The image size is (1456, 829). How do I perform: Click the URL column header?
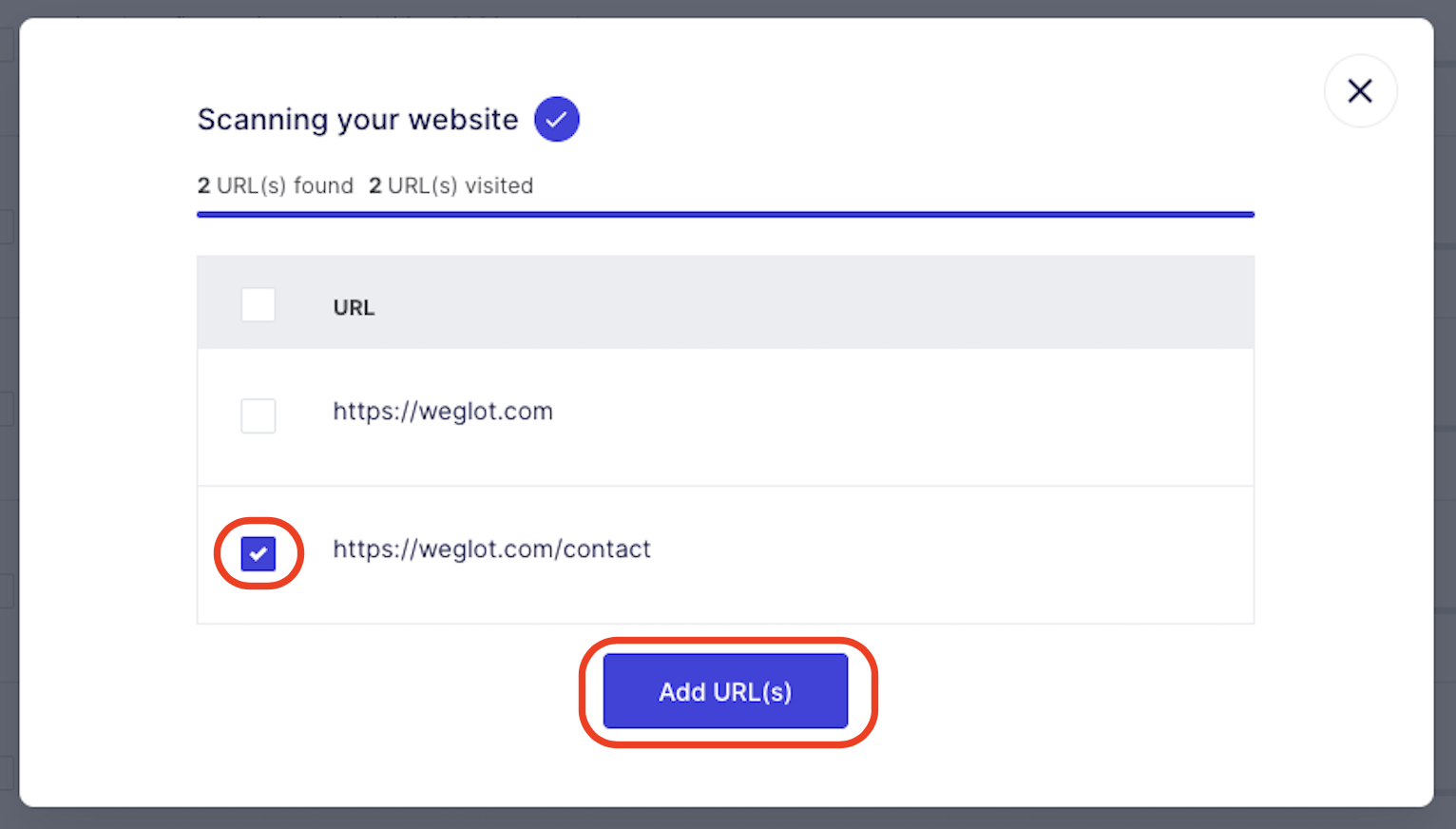pos(353,306)
